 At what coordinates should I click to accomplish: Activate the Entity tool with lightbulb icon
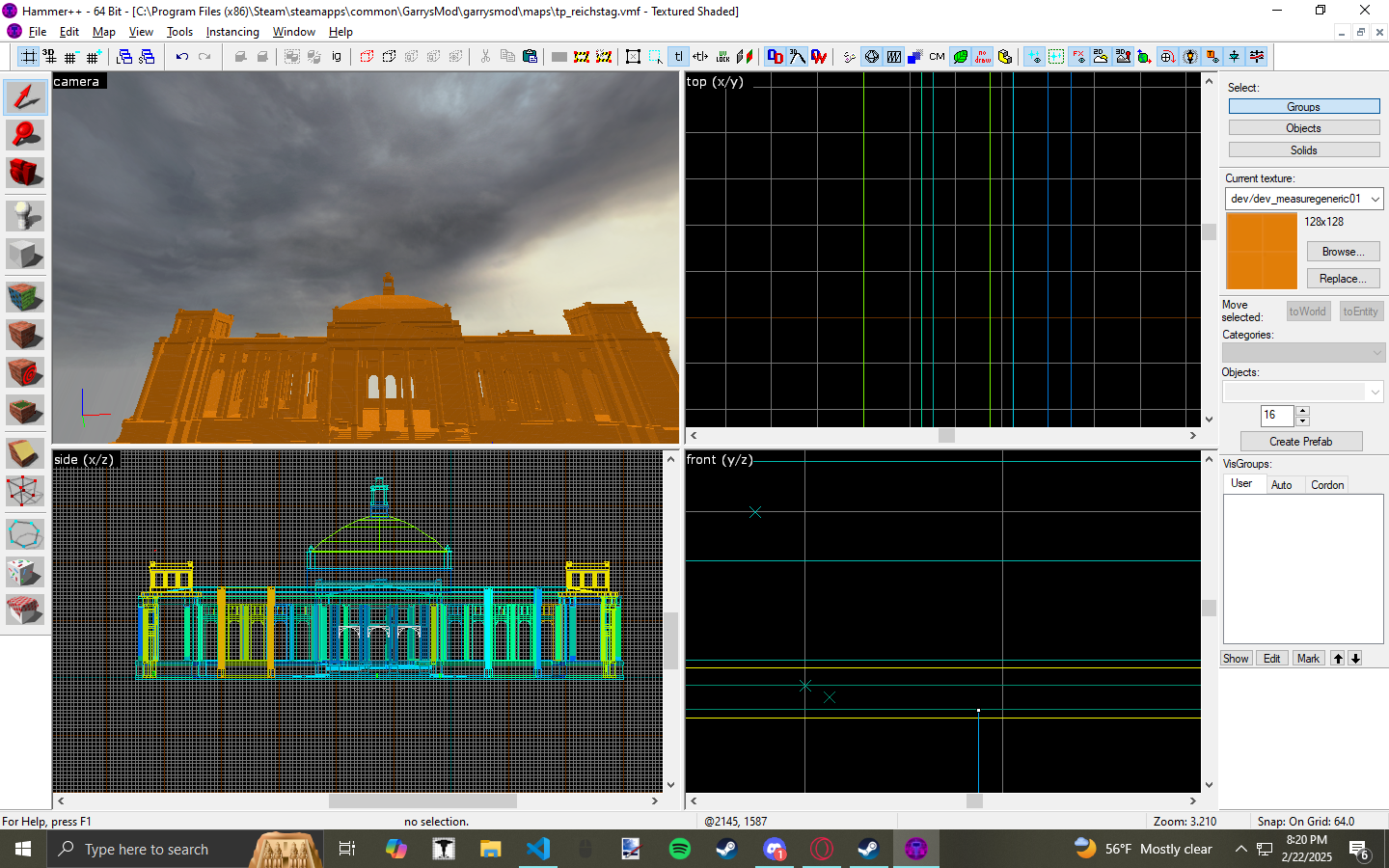click(x=25, y=215)
